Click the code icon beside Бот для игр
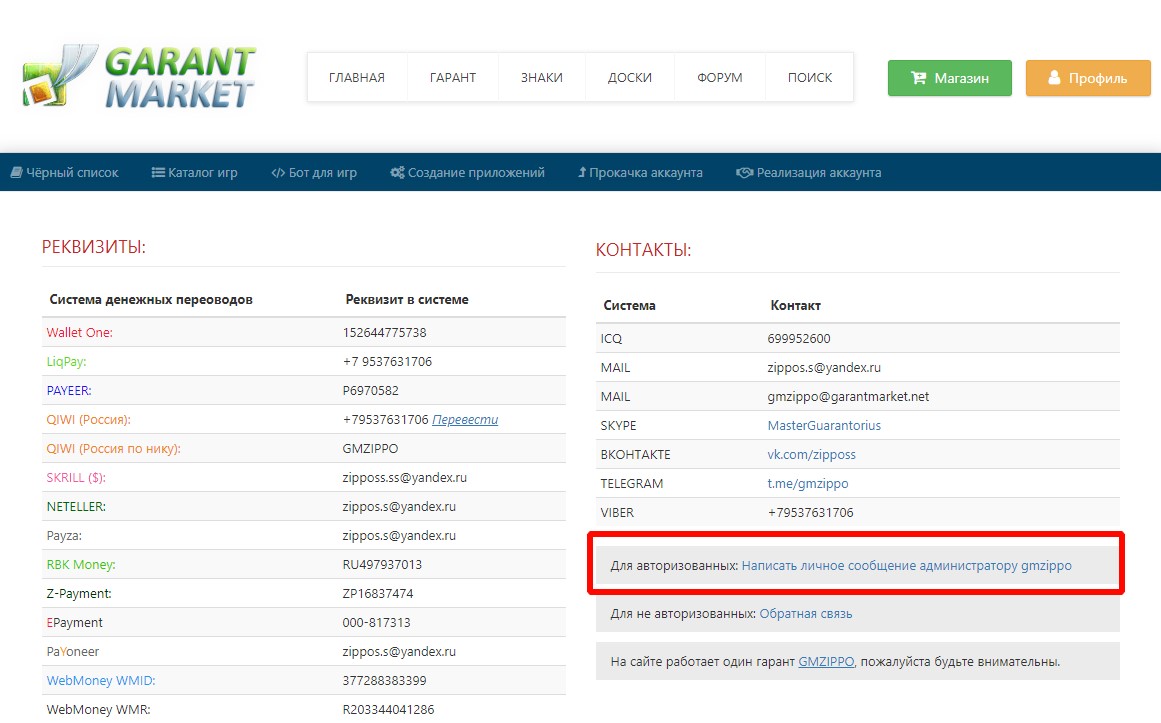 tap(278, 173)
